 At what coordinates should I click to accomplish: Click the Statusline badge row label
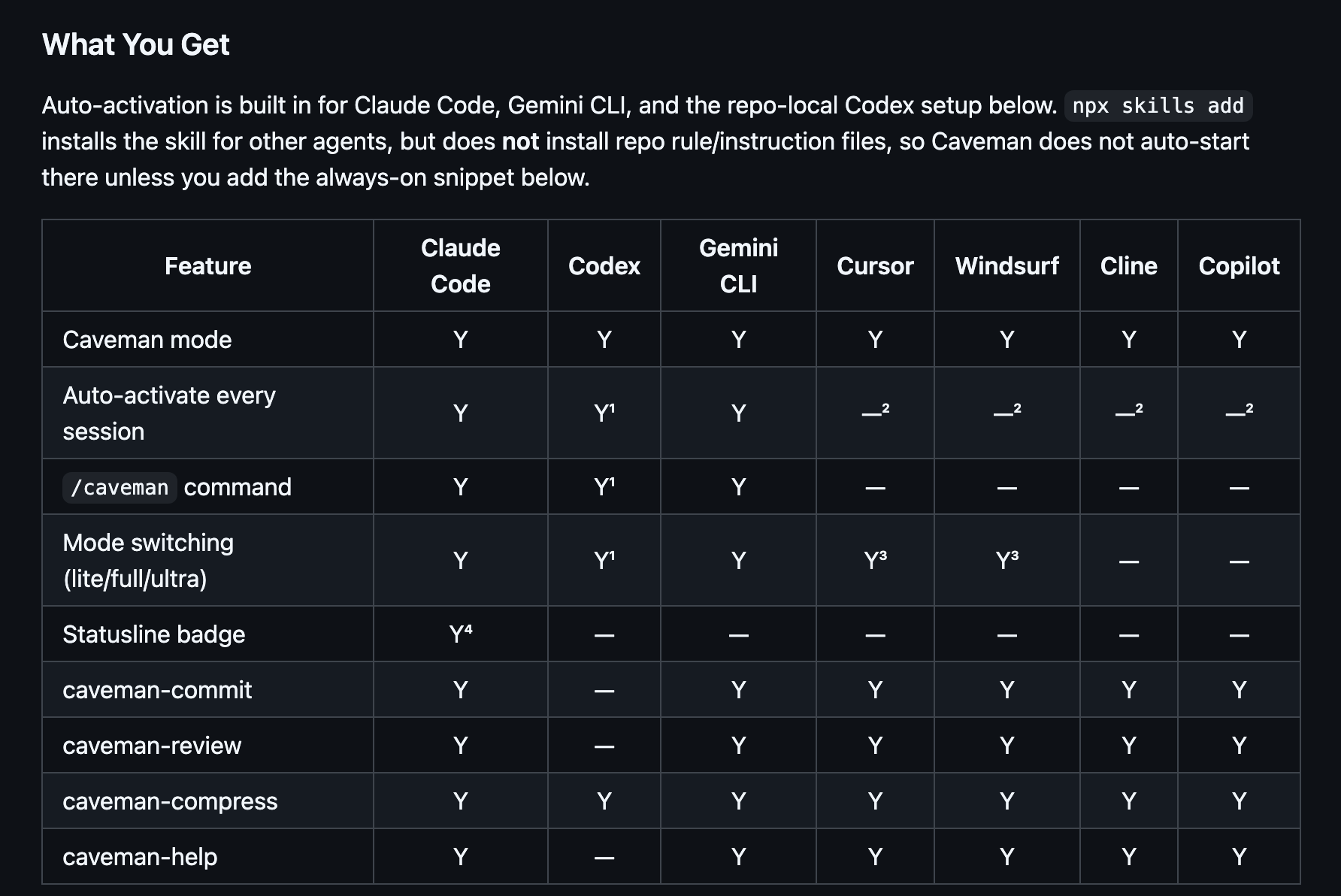pyautogui.click(x=153, y=634)
